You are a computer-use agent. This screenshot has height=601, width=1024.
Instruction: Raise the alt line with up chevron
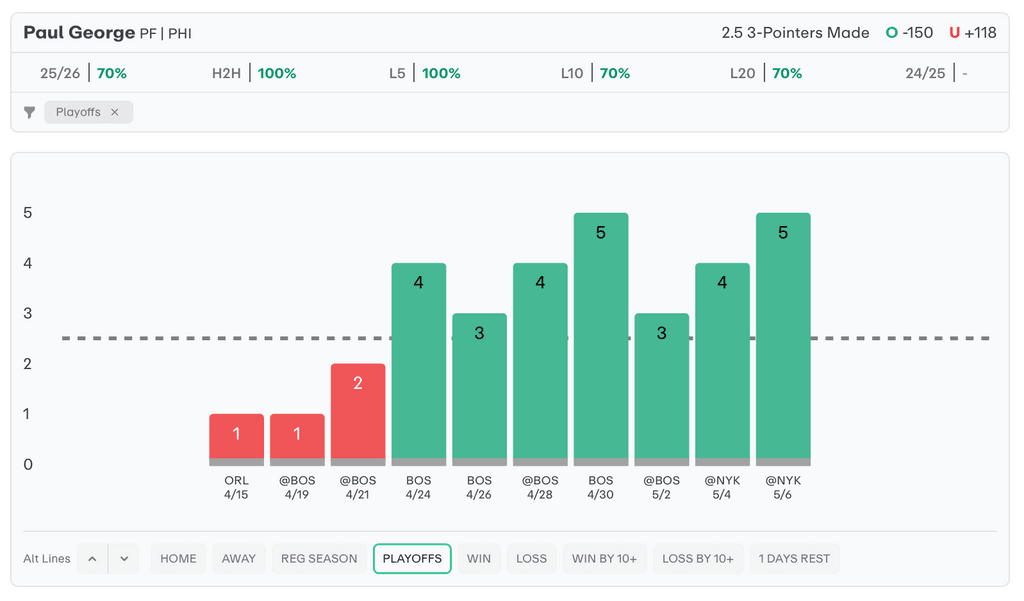point(92,559)
